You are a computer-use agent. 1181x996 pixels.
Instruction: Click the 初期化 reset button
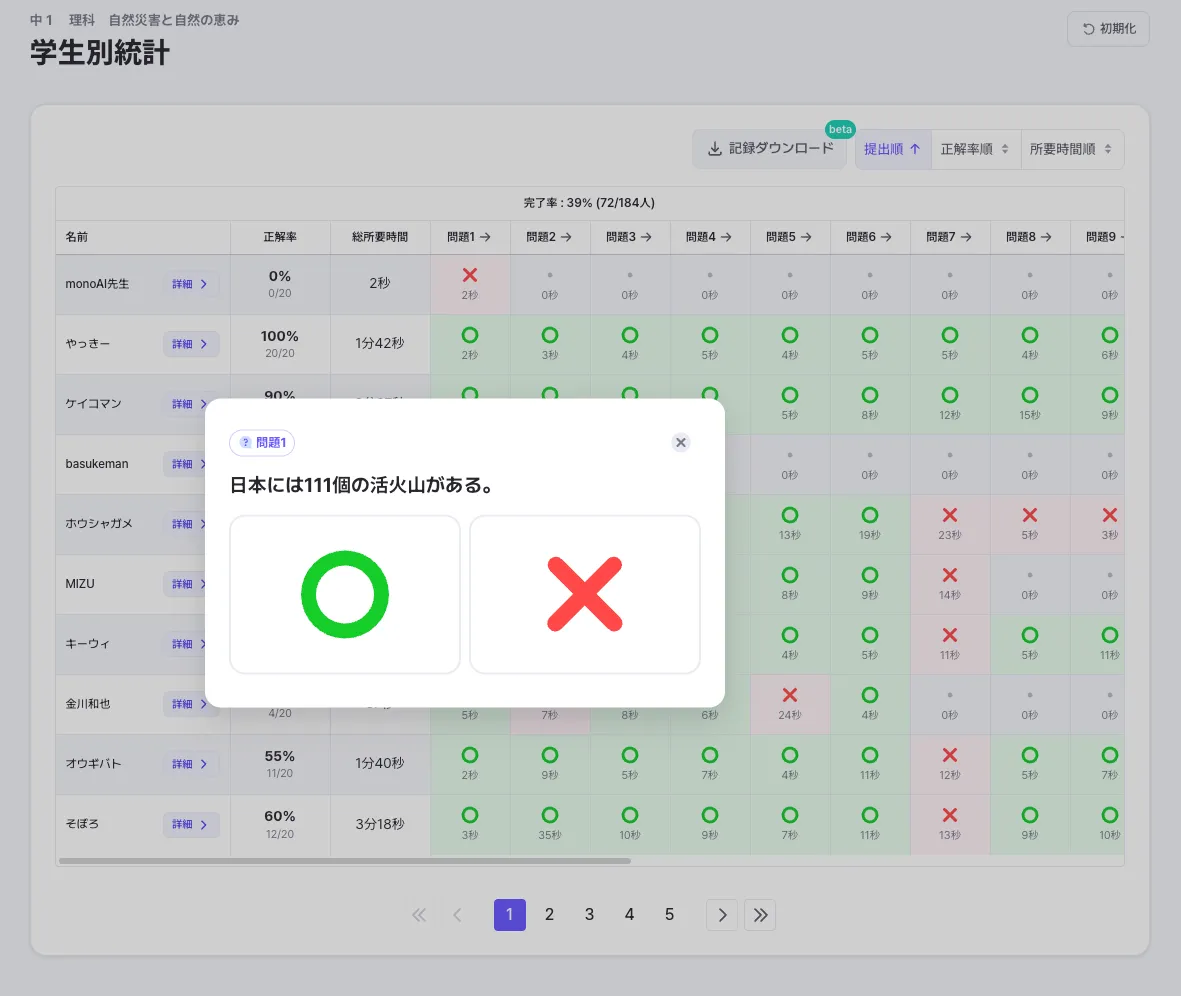[x=1108, y=29]
